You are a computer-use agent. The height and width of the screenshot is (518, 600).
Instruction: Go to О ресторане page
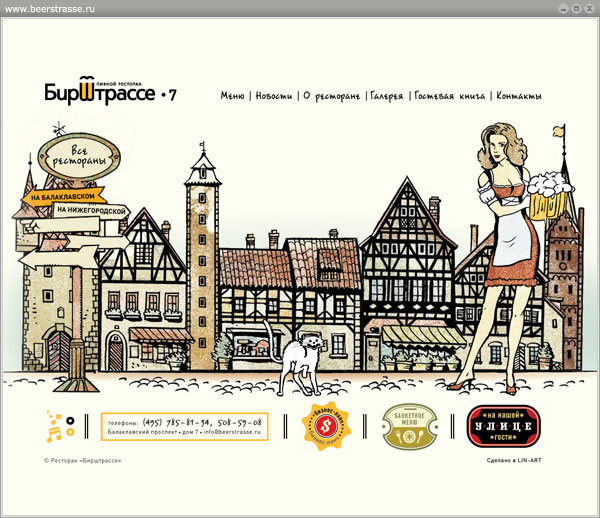pos(332,96)
